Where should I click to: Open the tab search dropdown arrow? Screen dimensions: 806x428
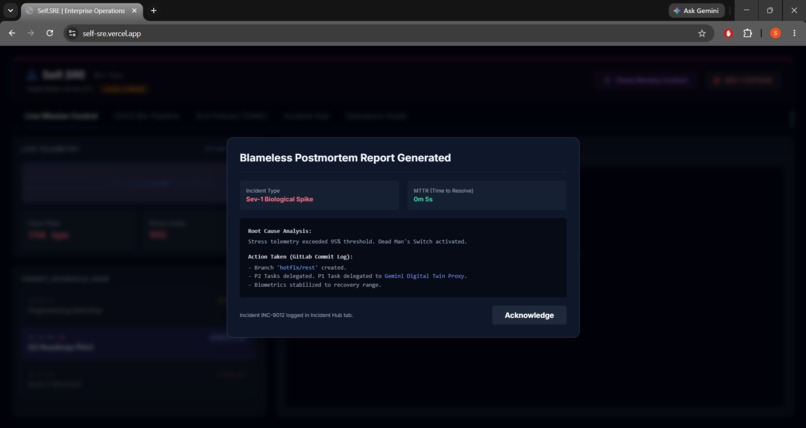pyautogui.click(x=10, y=10)
